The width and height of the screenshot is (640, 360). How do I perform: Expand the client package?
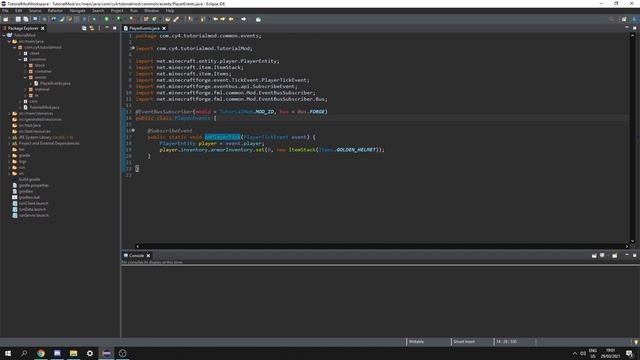pyautogui.click(x=20, y=53)
